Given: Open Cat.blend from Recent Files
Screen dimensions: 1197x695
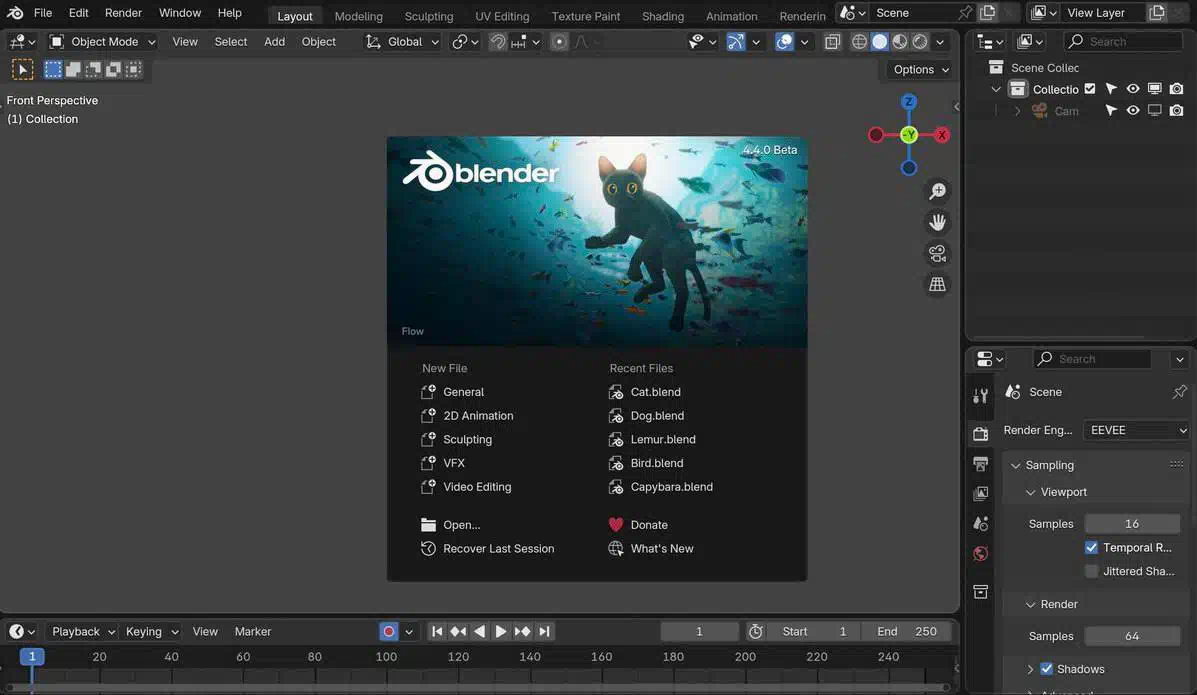Looking at the screenshot, I should (655, 392).
